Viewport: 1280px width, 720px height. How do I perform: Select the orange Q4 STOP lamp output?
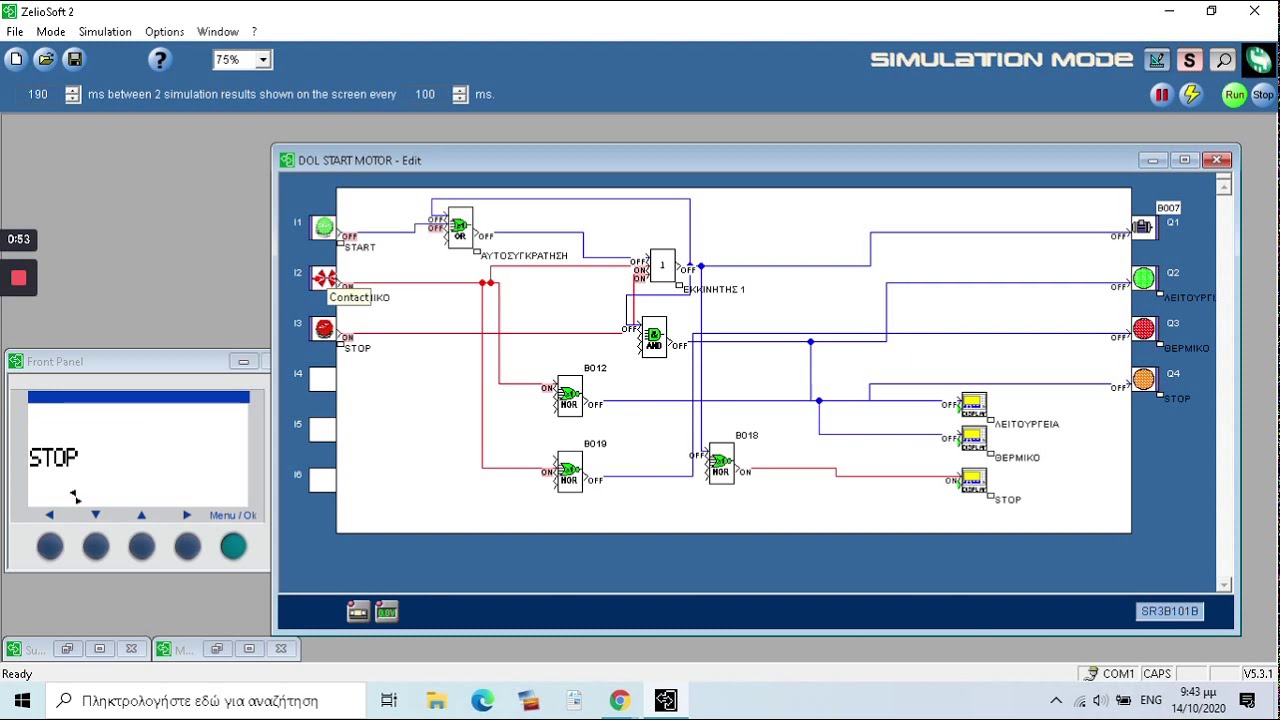[1143, 379]
